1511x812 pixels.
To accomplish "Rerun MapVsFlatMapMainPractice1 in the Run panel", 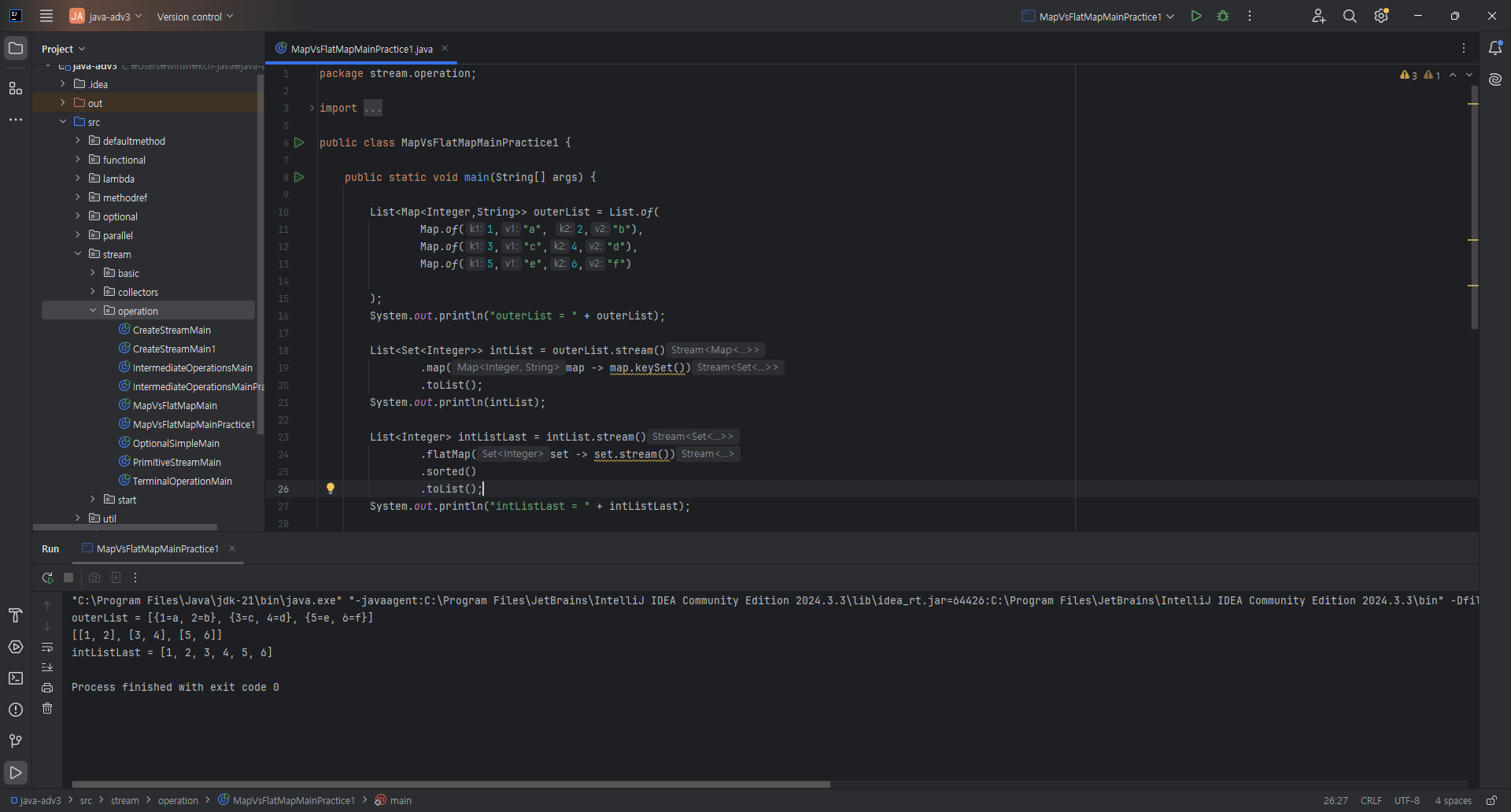I will tap(47, 578).
